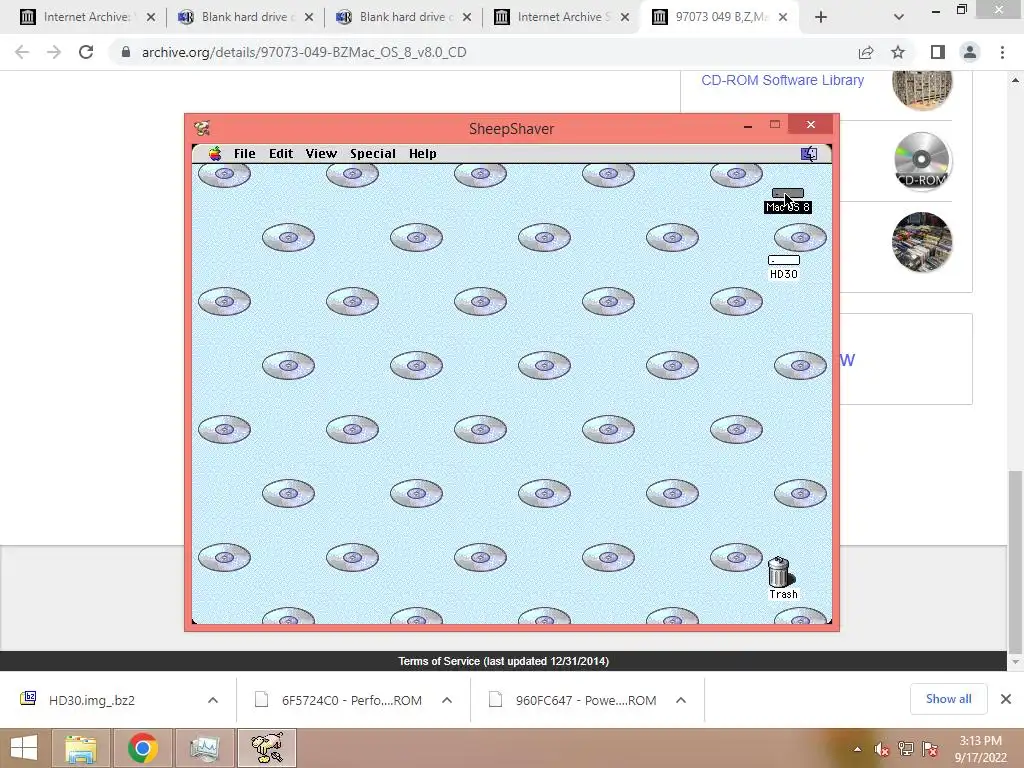Image resolution: width=1024 pixels, height=768 pixels.
Task: Click the SheepShaver title bar icon
Action: pyautogui.click(x=202, y=128)
